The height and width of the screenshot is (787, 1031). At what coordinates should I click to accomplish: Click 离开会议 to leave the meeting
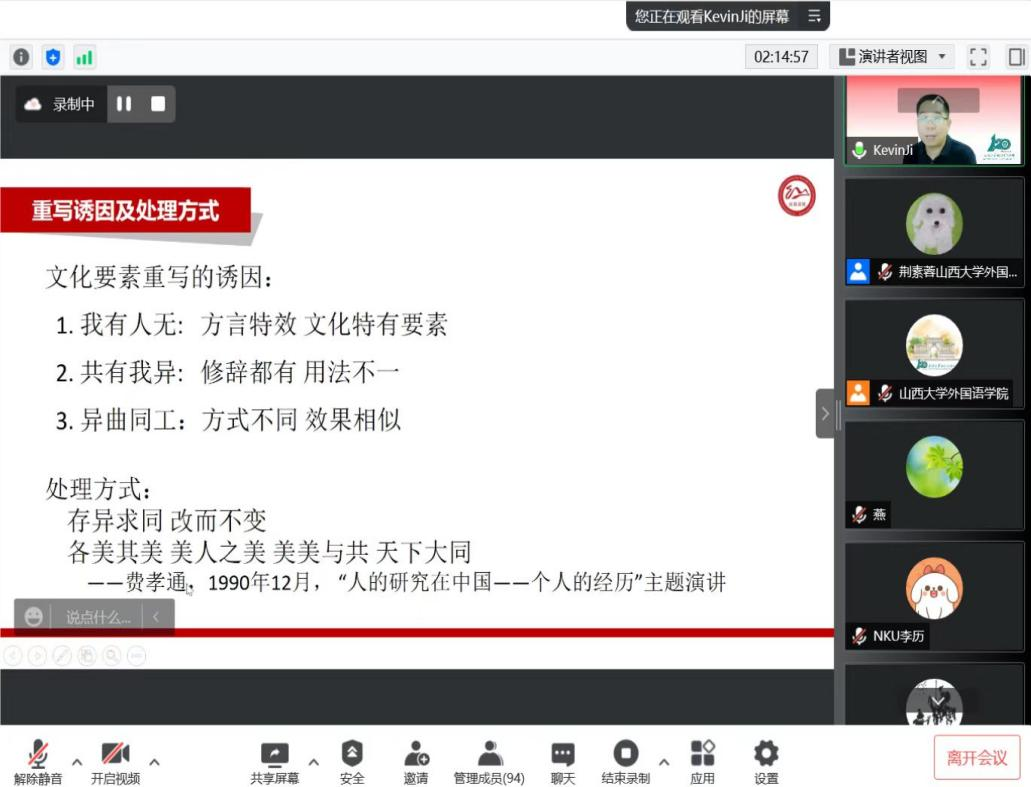[x=977, y=757]
